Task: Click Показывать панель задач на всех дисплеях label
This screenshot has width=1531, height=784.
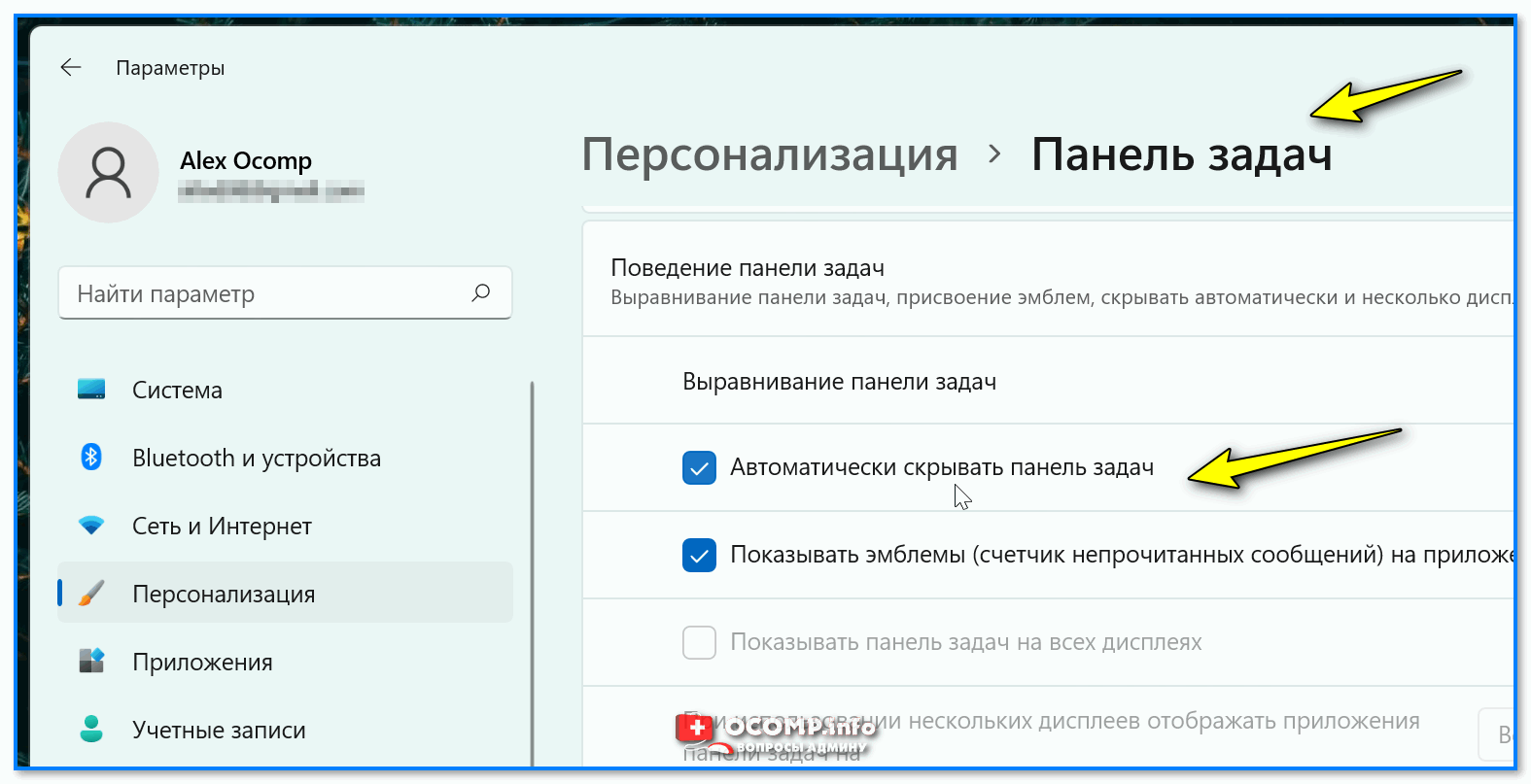Action: tap(966, 642)
